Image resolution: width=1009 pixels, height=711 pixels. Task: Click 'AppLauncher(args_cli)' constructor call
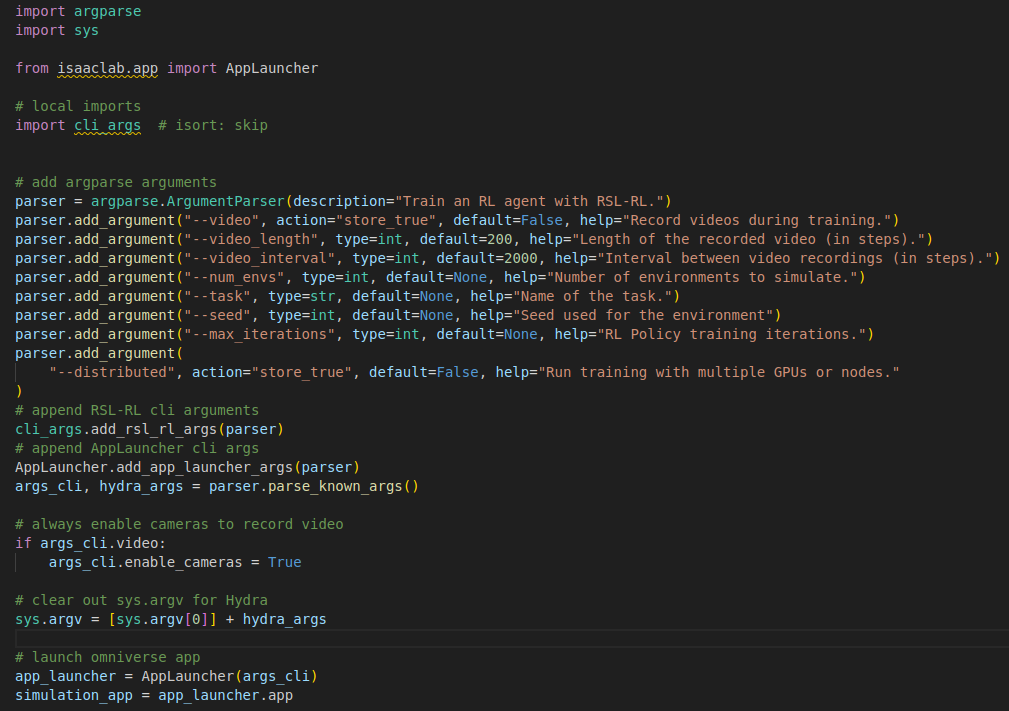pos(230,676)
